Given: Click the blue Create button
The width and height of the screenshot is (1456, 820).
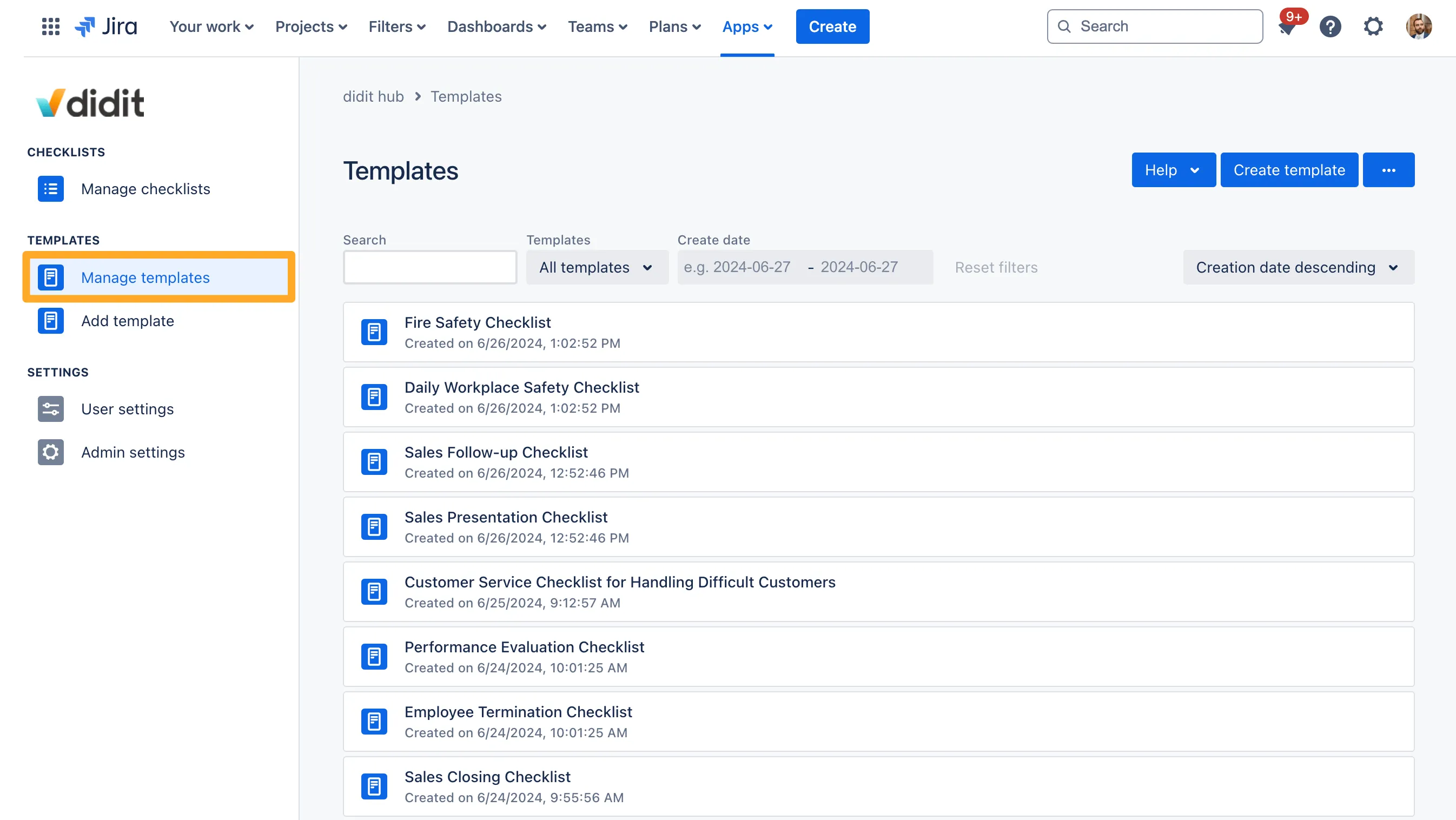Looking at the screenshot, I should pos(832,27).
